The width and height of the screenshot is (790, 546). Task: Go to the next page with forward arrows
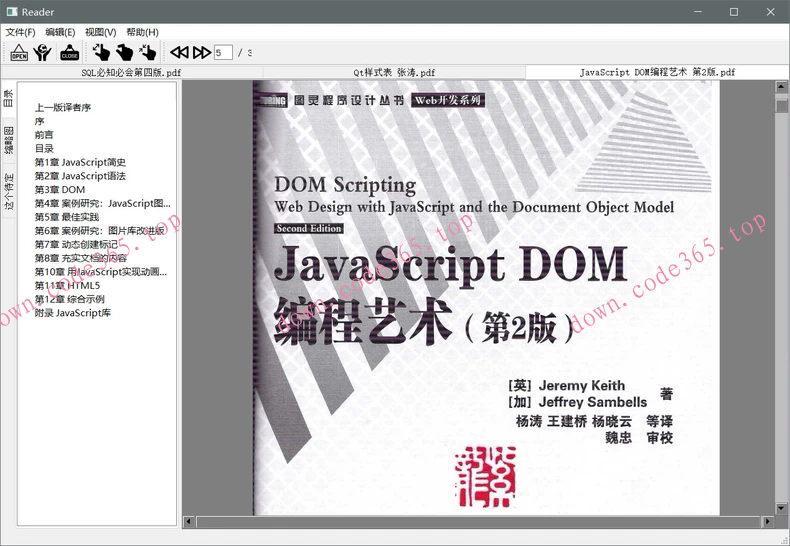[202, 52]
